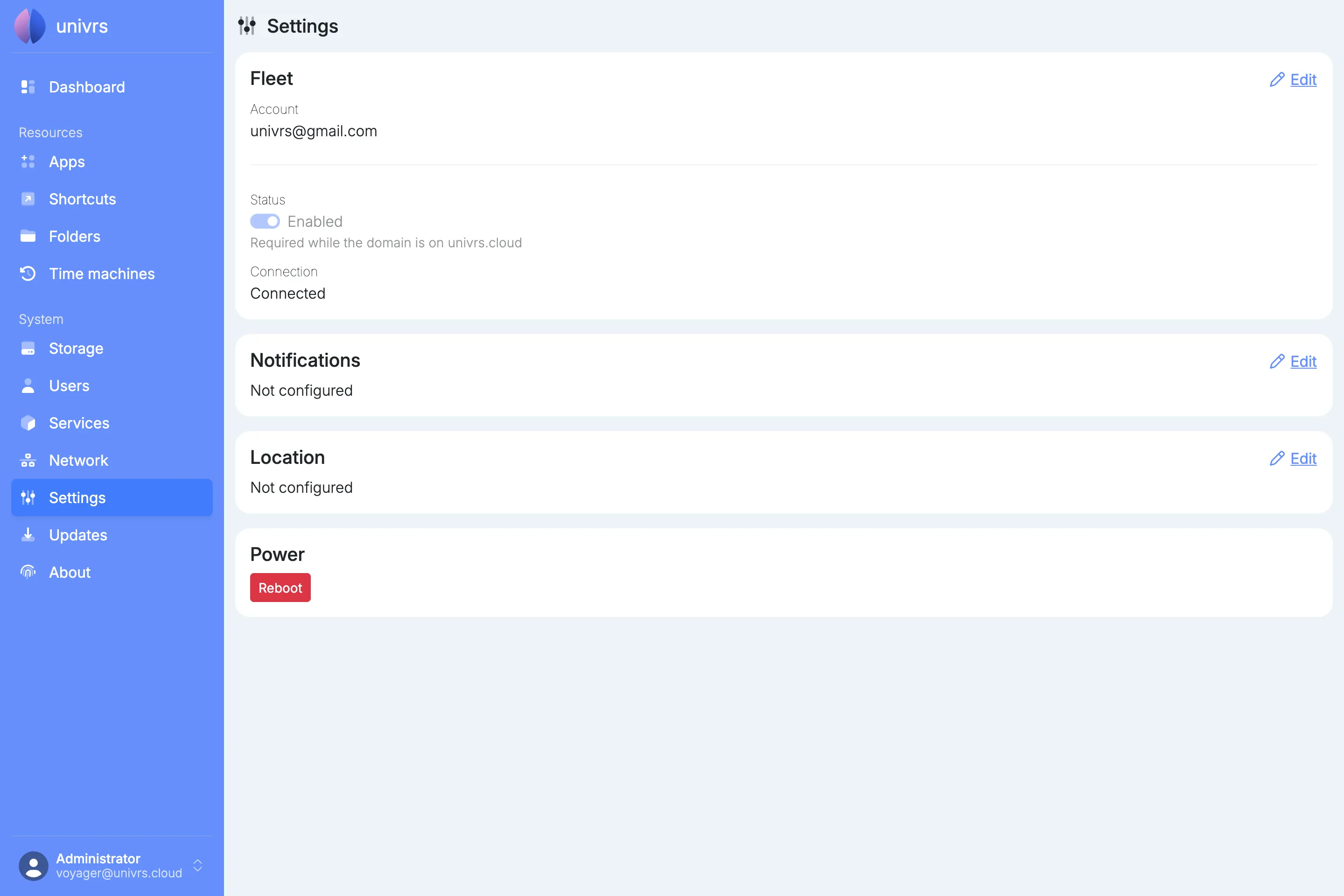
Task: Click the Folders icon in sidebar
Action: coord(28,236)
